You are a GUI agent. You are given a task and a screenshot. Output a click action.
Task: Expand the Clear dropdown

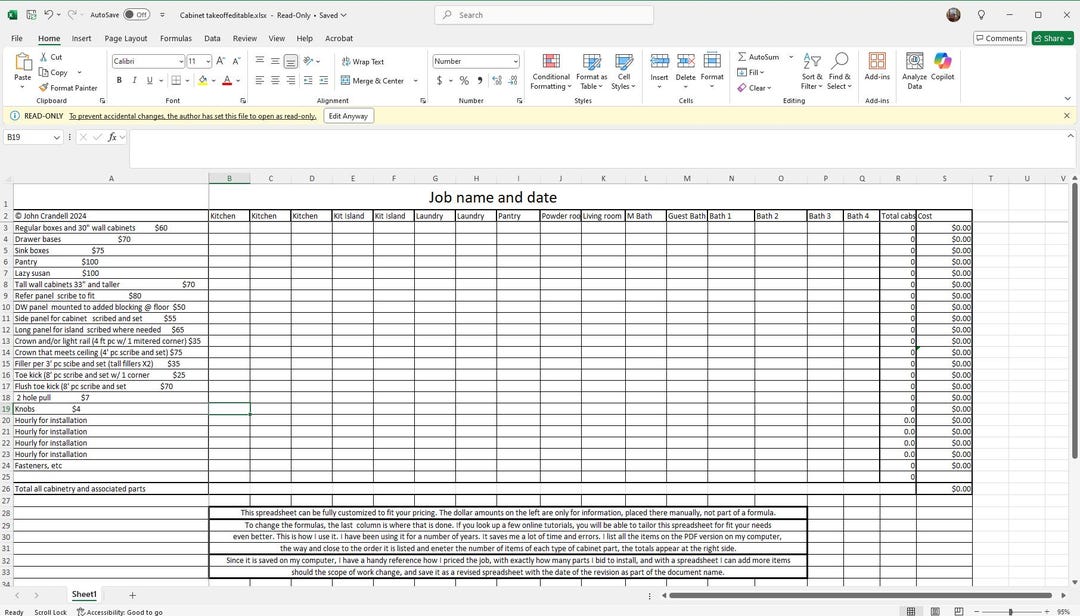pyautogui.click(x=769, y=88)
